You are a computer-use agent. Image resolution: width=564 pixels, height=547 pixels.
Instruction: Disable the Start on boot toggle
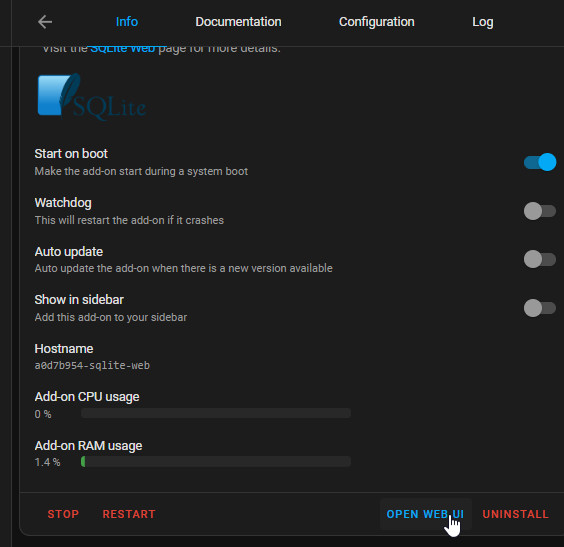point(540,162)
